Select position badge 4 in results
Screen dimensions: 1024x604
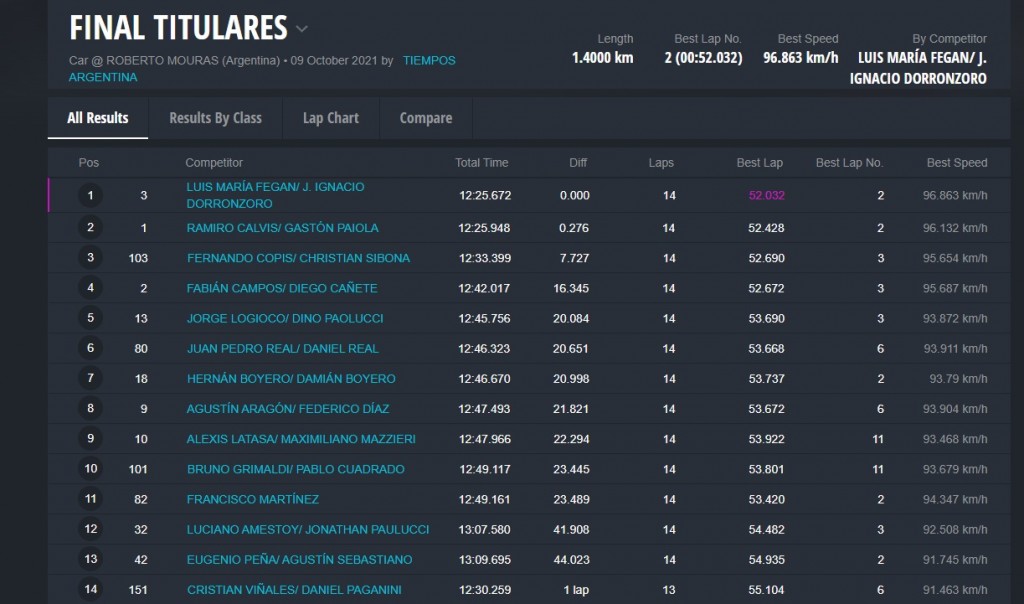(x=90, y=287)
